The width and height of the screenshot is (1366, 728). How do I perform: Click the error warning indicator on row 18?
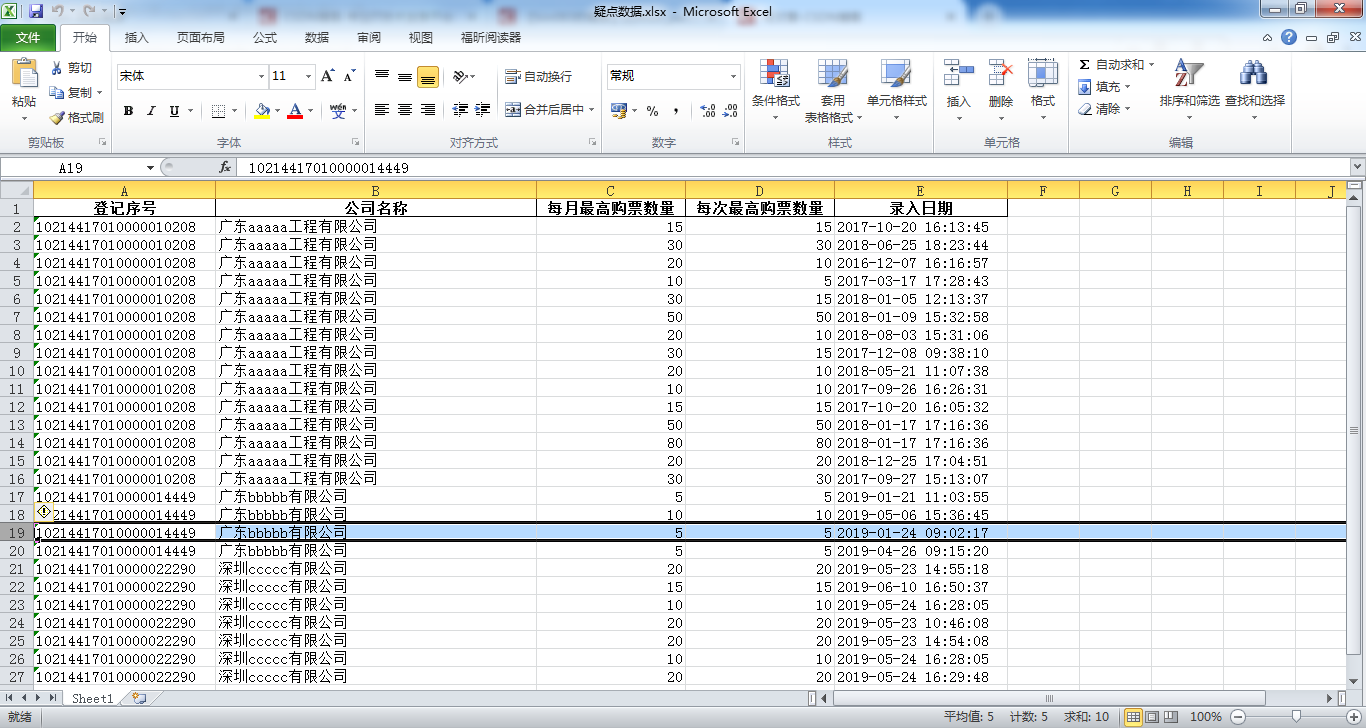[44, 511]
